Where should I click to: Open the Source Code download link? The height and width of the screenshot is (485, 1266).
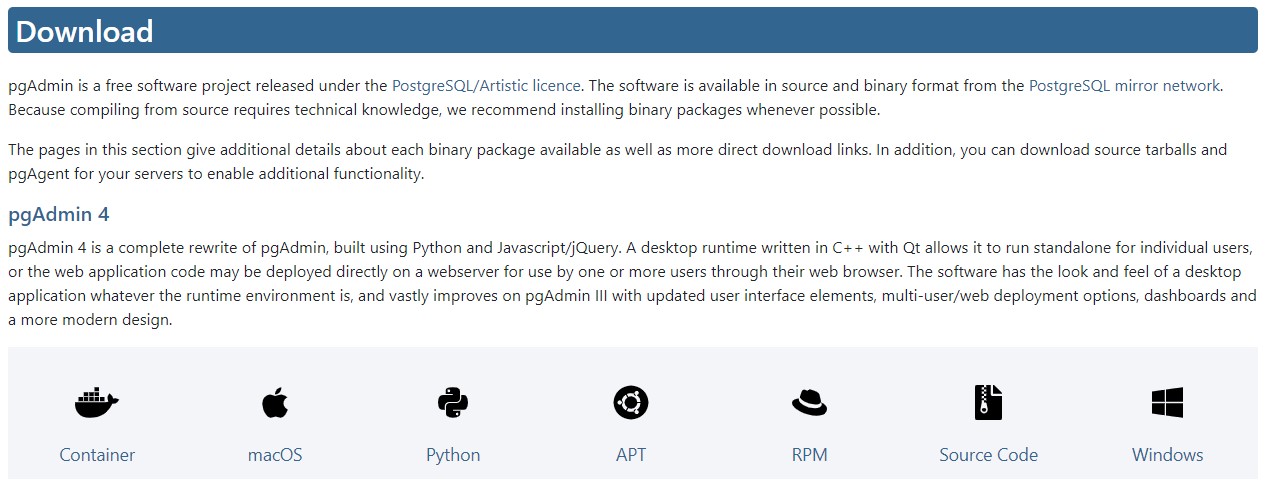988,455
